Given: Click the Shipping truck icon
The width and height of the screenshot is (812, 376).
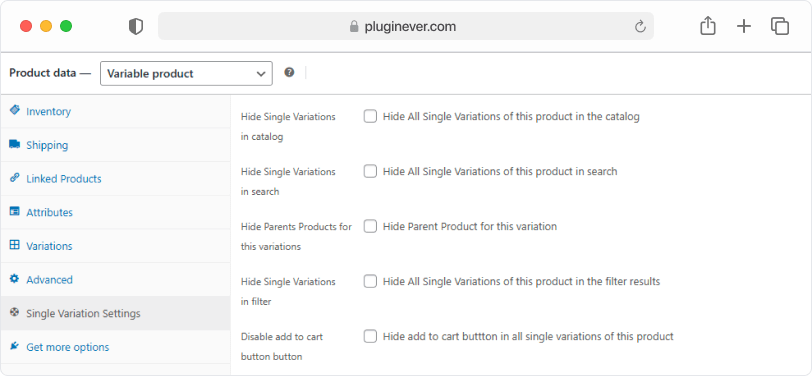Looking at the screenshot, I should (x=14, y=144).
